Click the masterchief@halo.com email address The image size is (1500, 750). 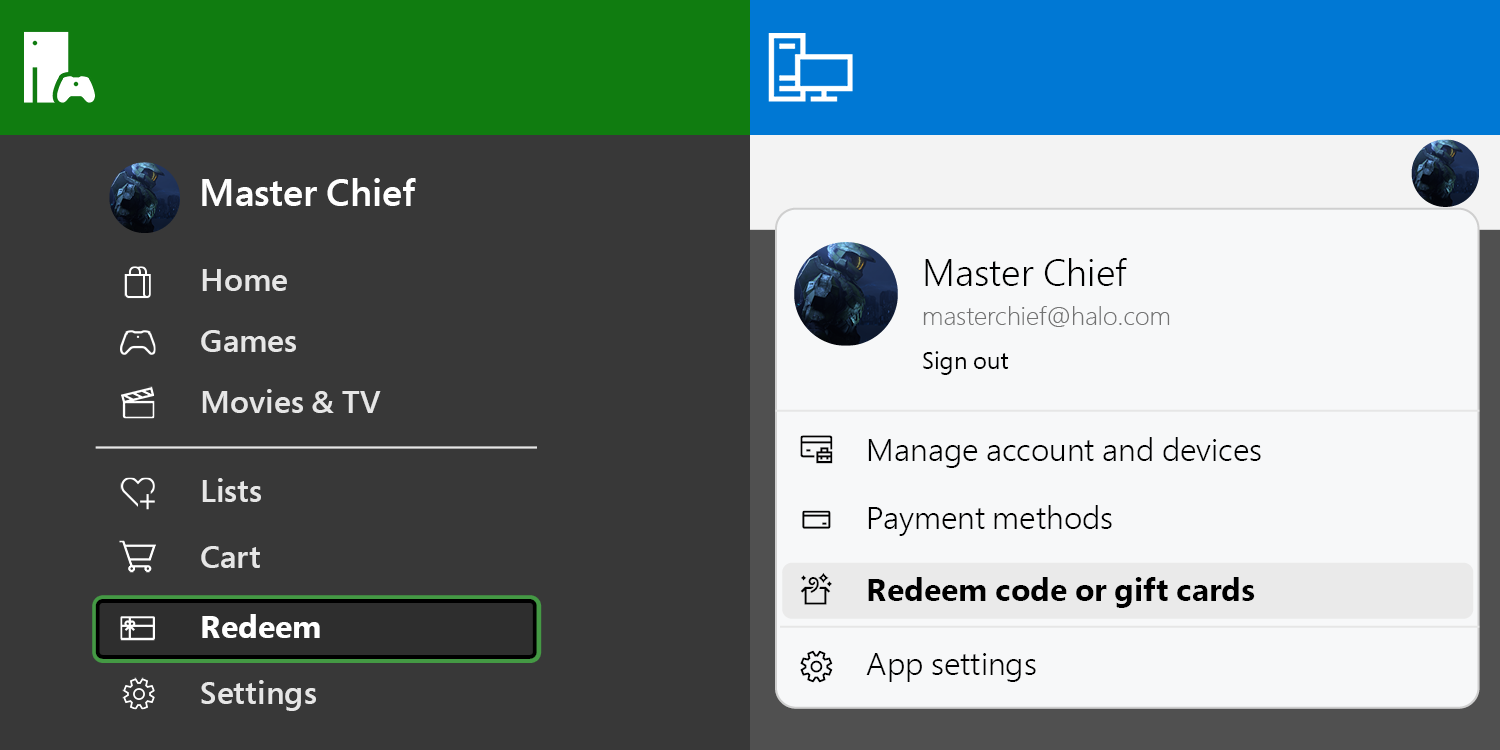(1045, 317)
